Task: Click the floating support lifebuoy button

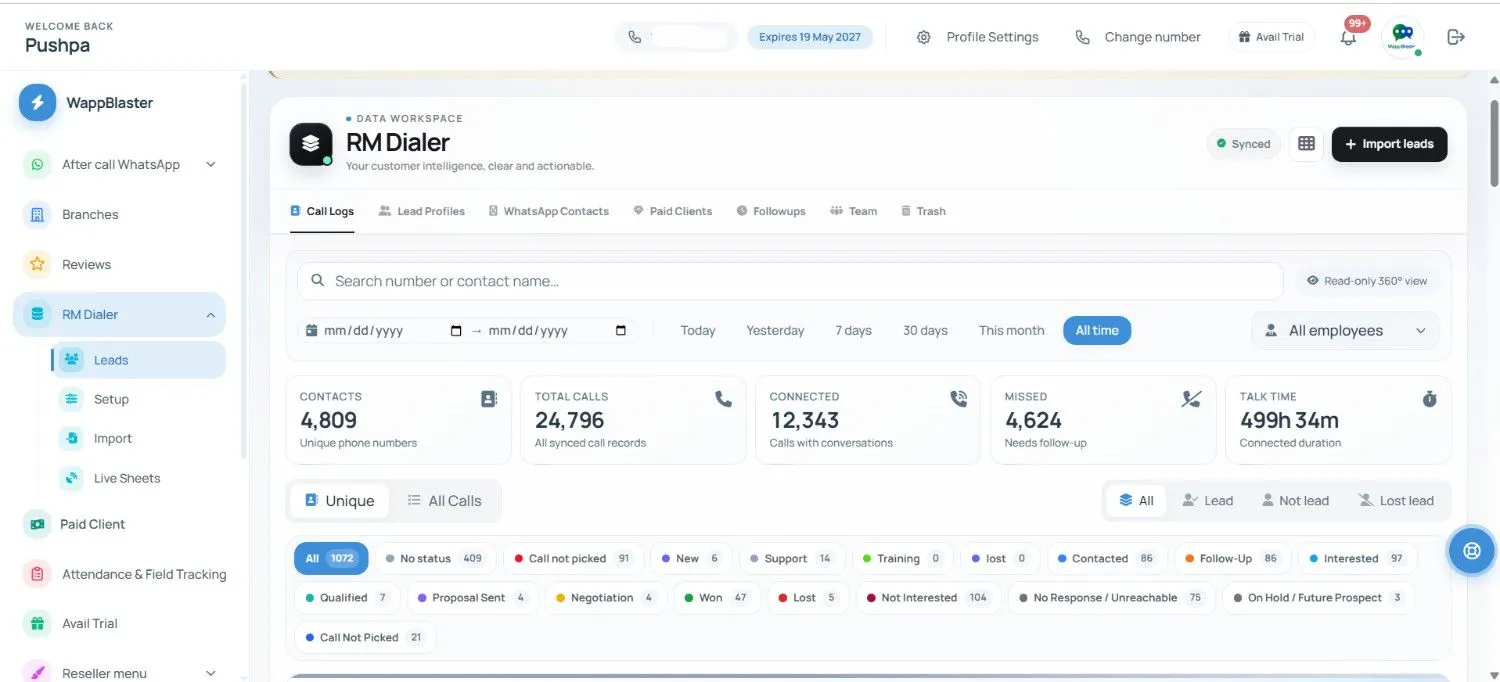Action: 1471,550
